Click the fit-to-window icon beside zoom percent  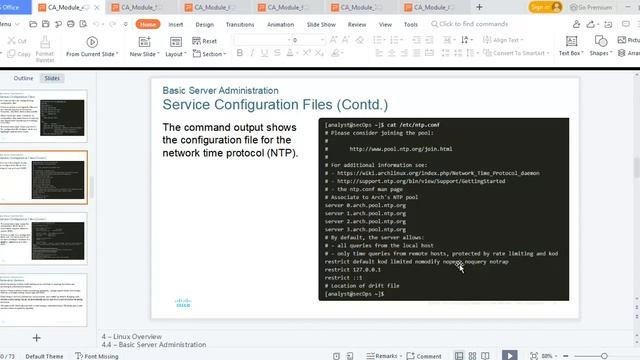[x=534, y=356]
